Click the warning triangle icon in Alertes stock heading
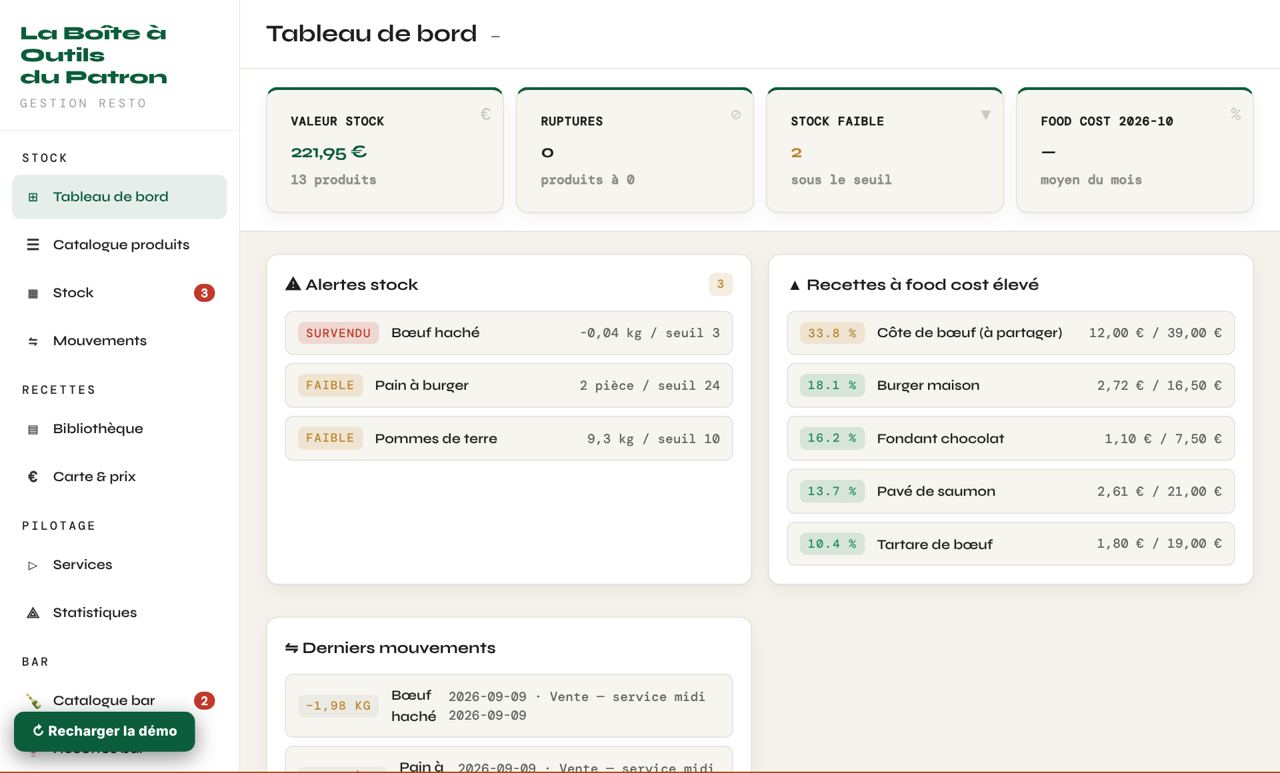Viewport: 1280px width, 773px height. click(293, 284)
